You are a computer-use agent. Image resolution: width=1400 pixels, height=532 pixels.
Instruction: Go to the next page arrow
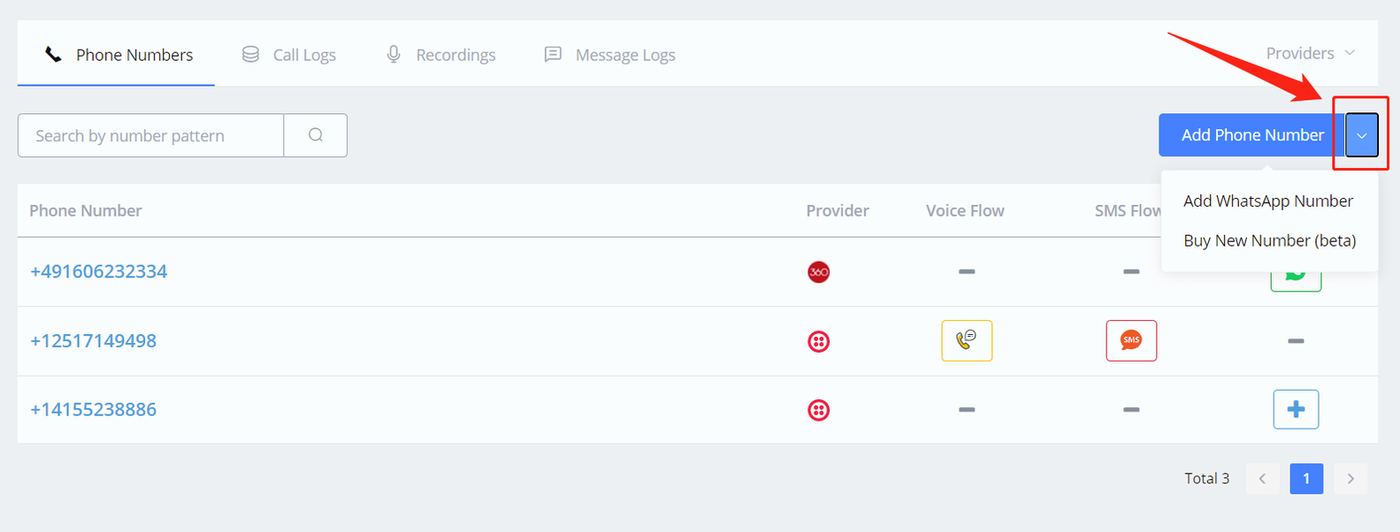pos(1351,478)
